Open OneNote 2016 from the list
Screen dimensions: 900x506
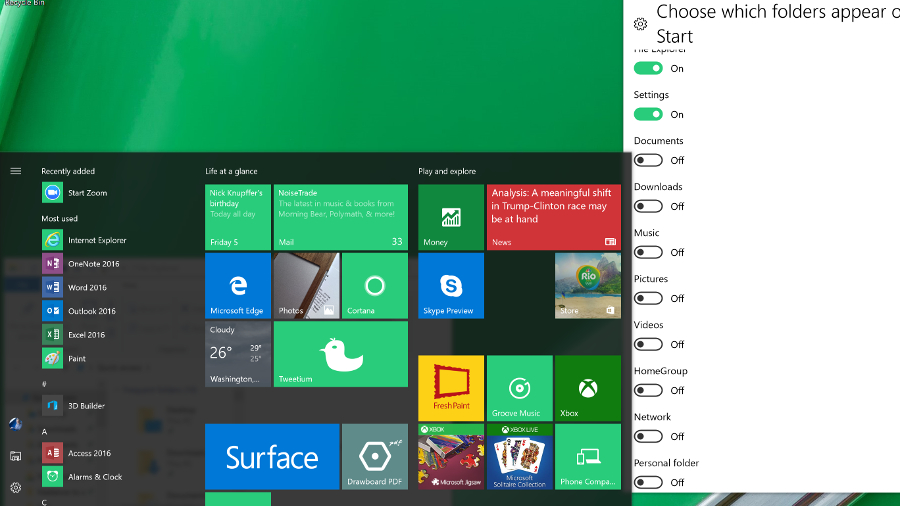(52, 263)
